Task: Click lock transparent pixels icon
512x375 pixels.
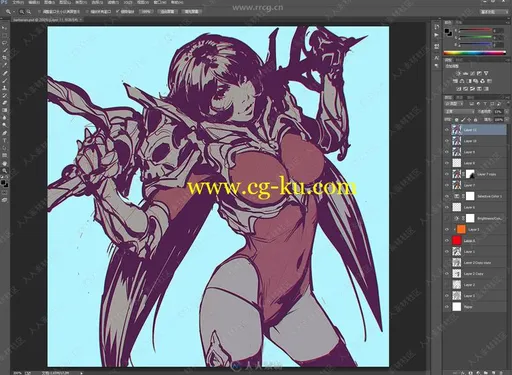Action: tap(456, 120)
